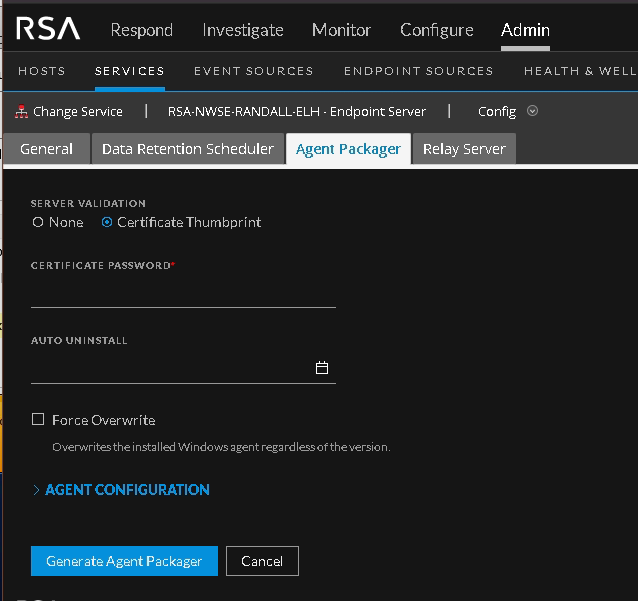Open the Investigate menu

242,30
